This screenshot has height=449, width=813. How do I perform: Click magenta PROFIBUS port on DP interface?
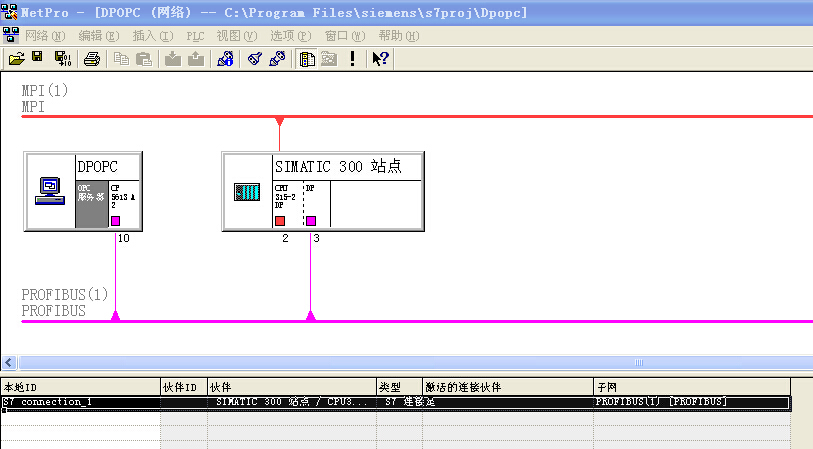click(x=311, y=221)
